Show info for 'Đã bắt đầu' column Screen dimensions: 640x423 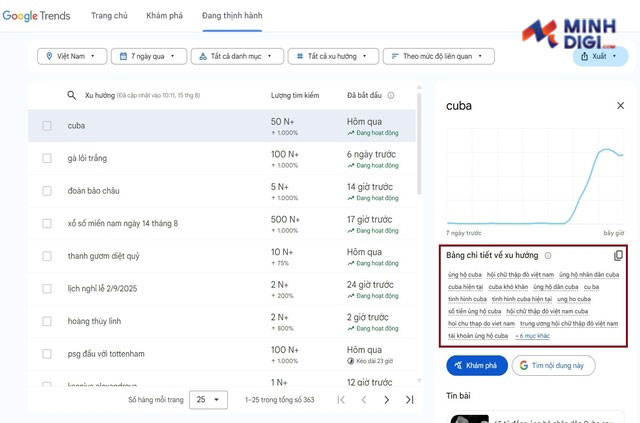click(x=391, y=96)
